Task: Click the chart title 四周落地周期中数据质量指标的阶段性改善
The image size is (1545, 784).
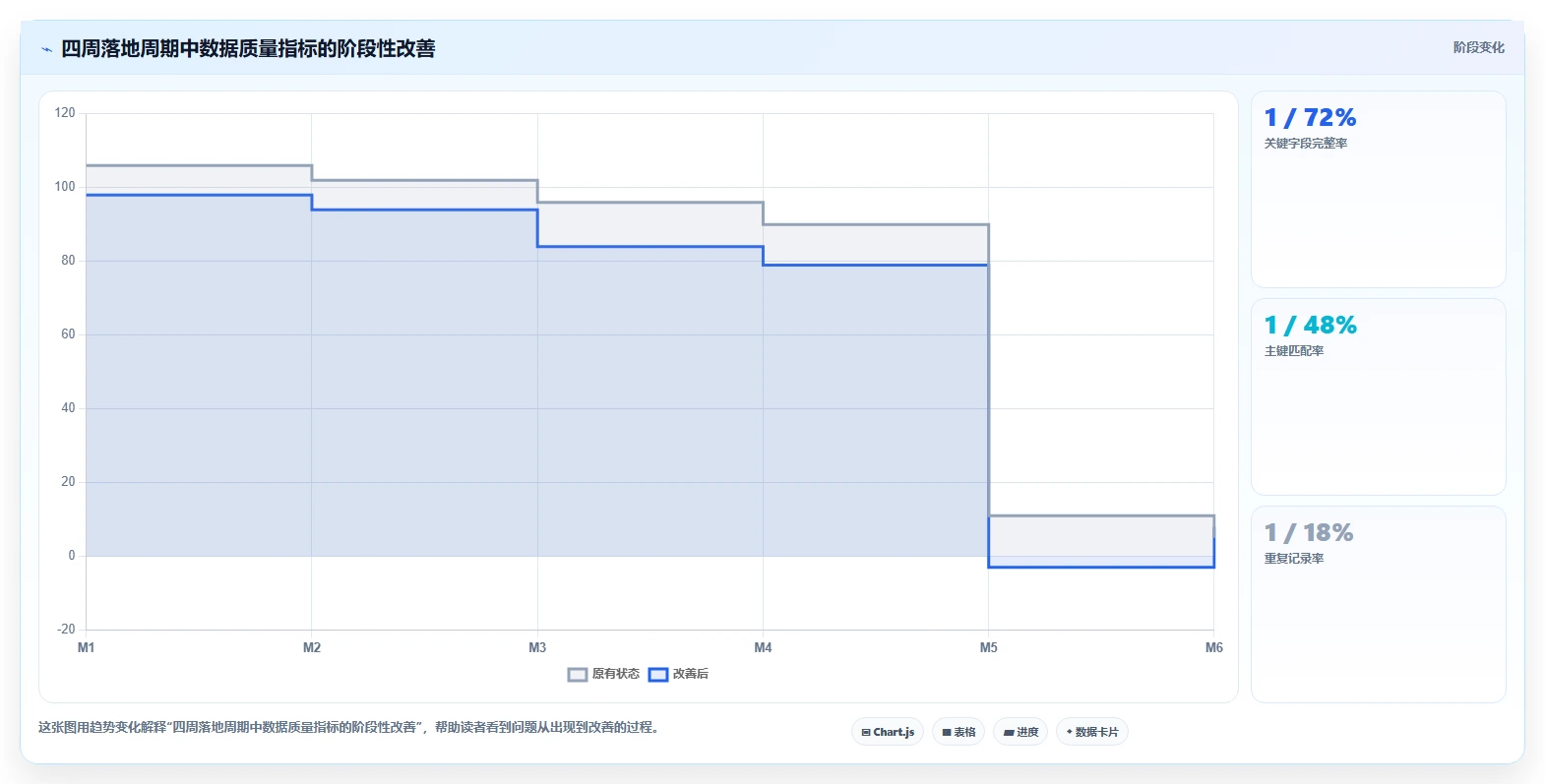Action: click(248, 49)
